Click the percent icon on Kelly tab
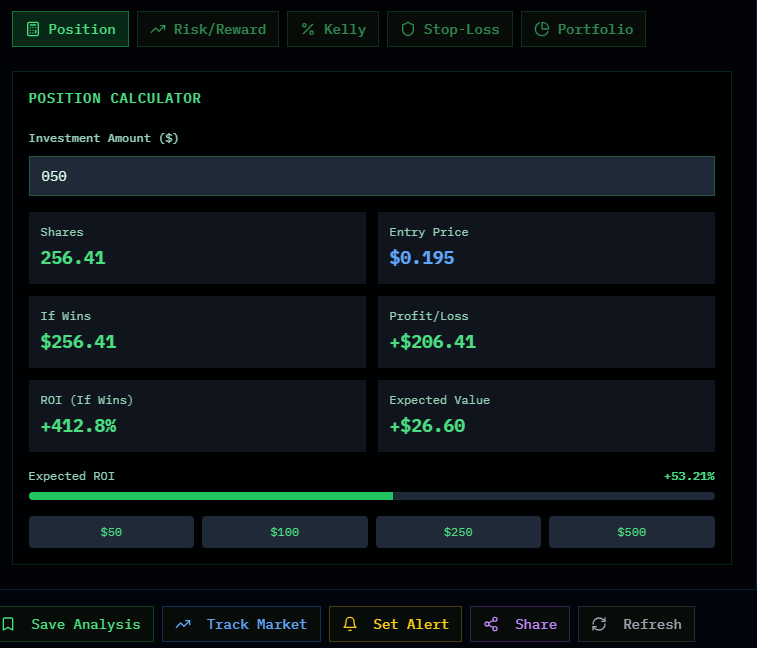The width and height of the screenshot is (757, 648). 308,29
